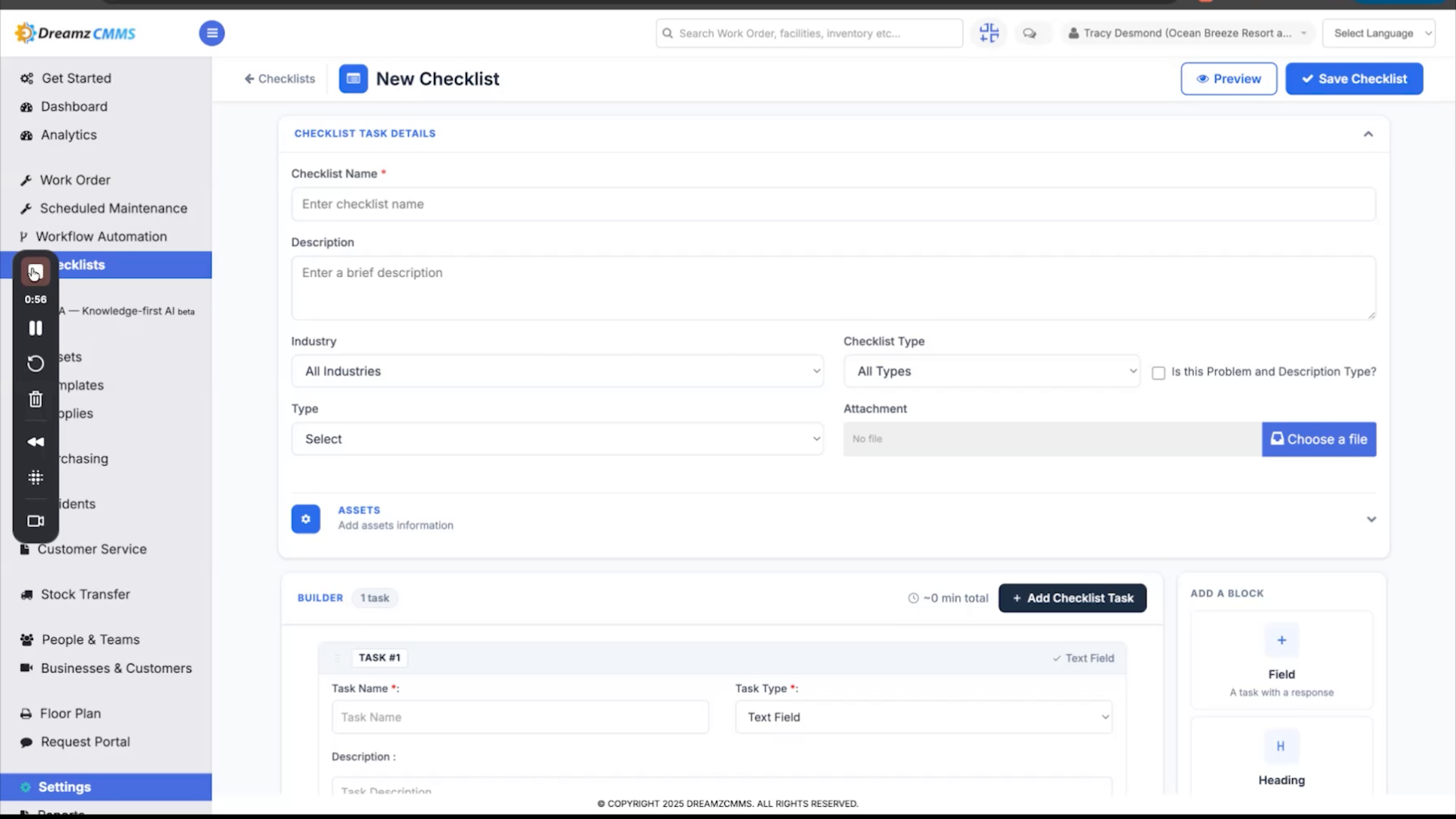The width and height of the screenshot is (1456, 819).
Task: Toggle the sidebar hamburger menu button
Action: (212, 33)
